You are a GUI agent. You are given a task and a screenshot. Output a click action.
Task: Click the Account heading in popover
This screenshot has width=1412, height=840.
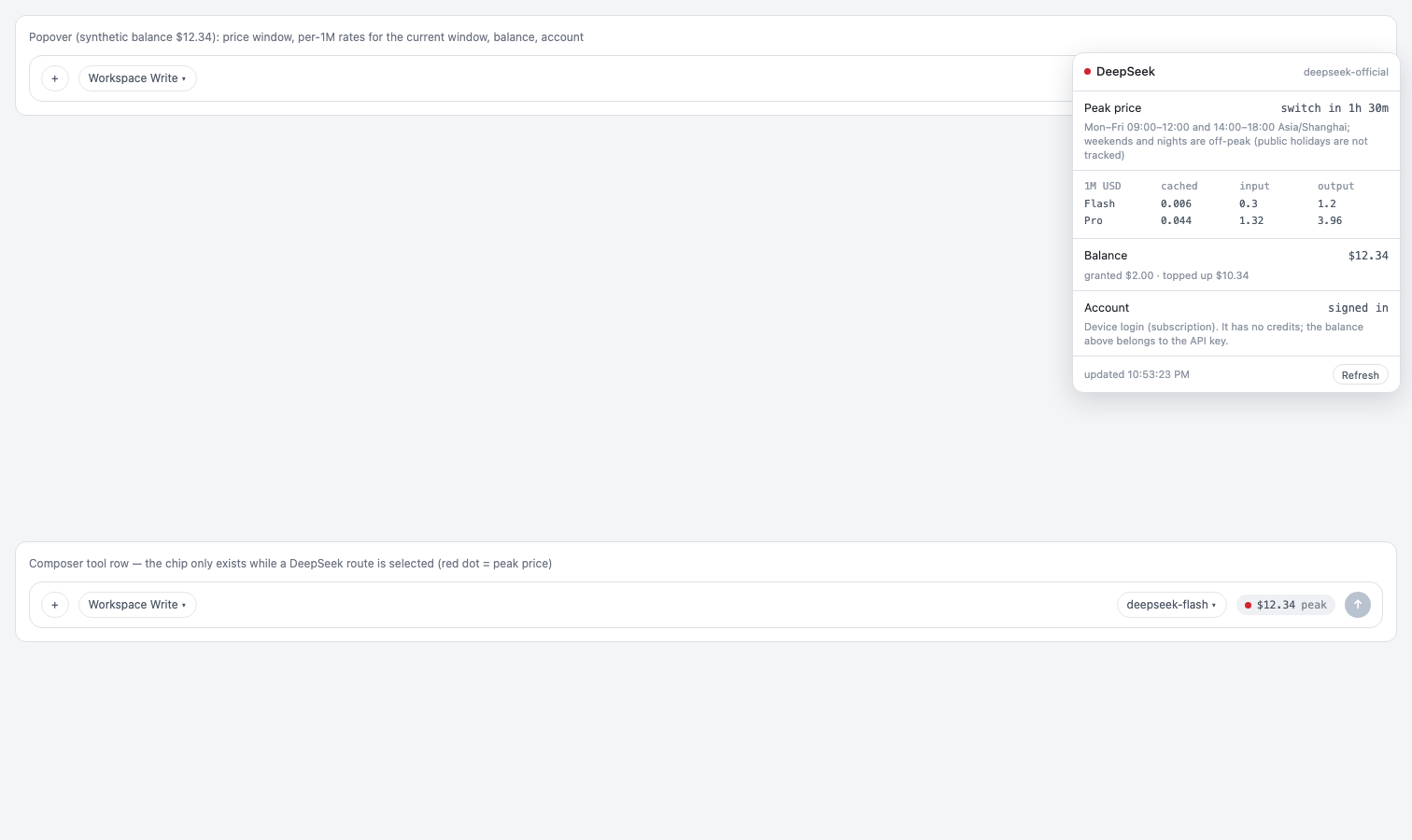point(1107,308)
